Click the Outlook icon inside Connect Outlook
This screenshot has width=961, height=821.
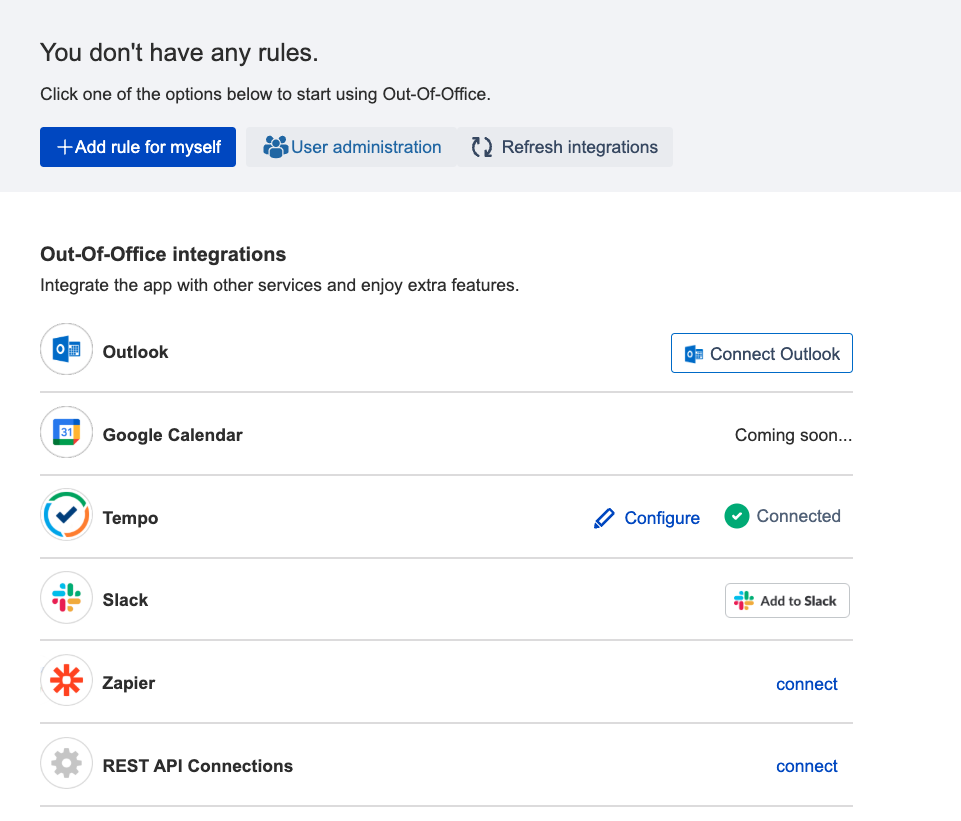pyautogui.click(x=694, y=354)
